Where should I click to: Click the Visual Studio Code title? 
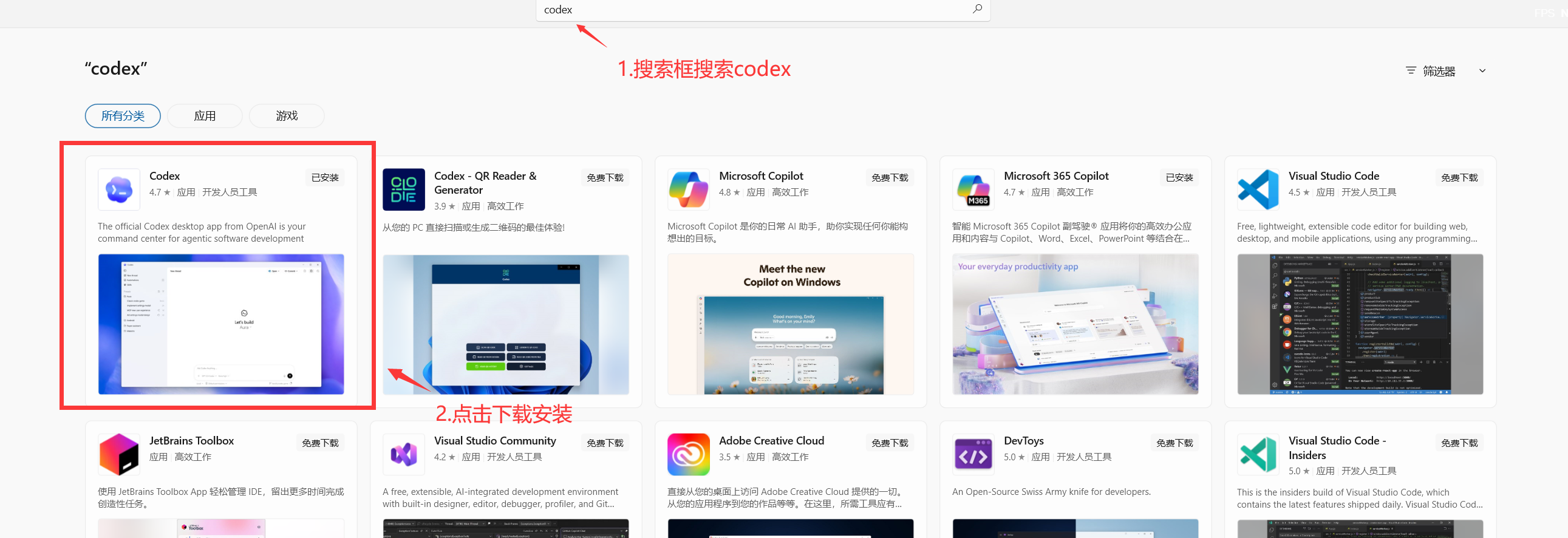(1334, 176)
